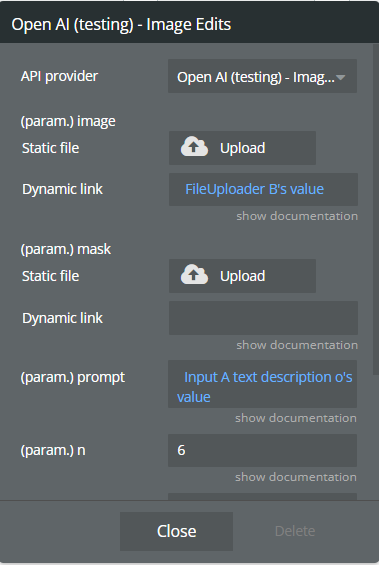
Task: Click the empty mask Dynamic link field
Action: [x=263, y=318]
